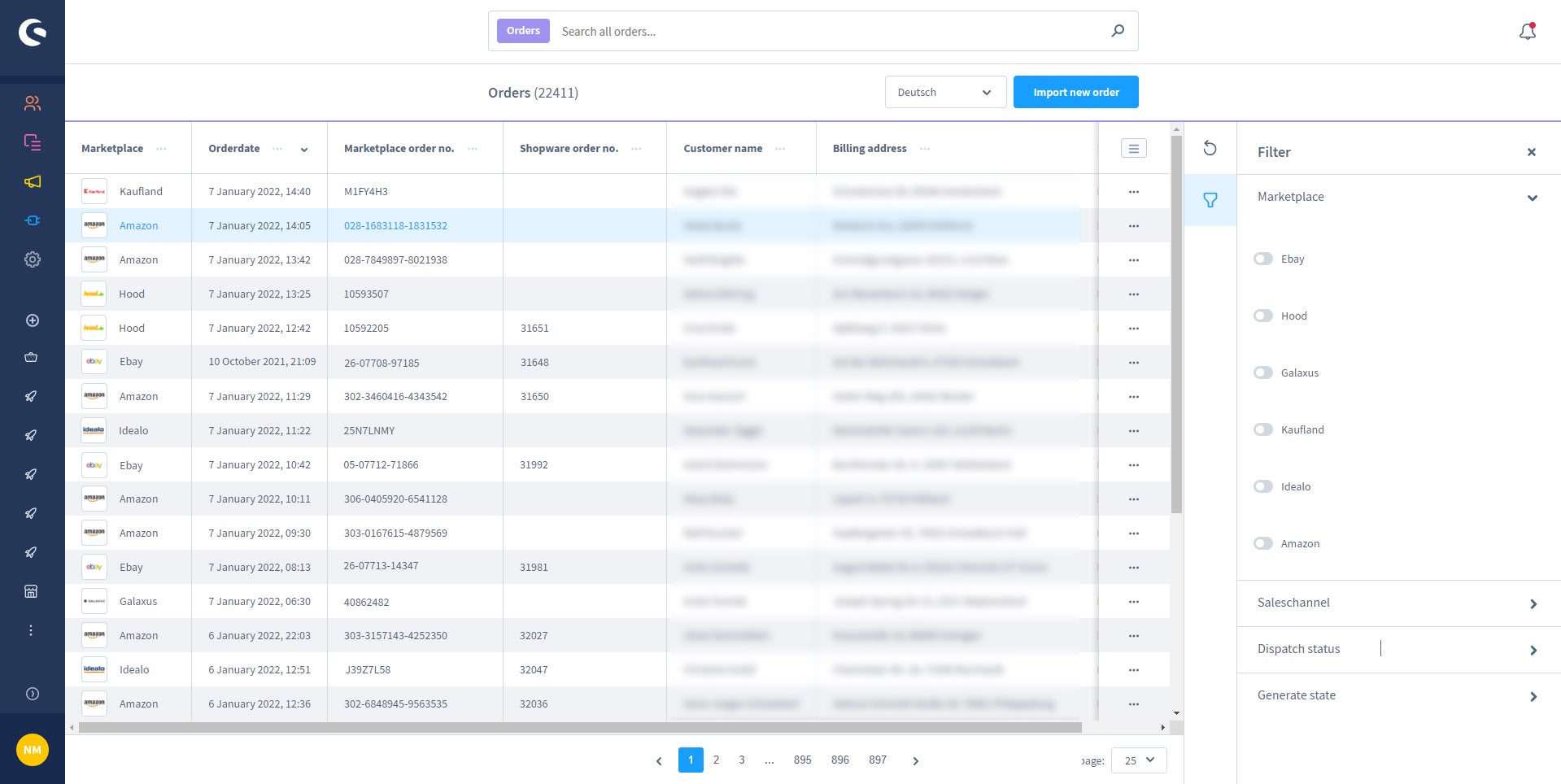1561x784 pixels.
Task: Open the storefront calculator sidebar icon
Action: coord(31,591)
